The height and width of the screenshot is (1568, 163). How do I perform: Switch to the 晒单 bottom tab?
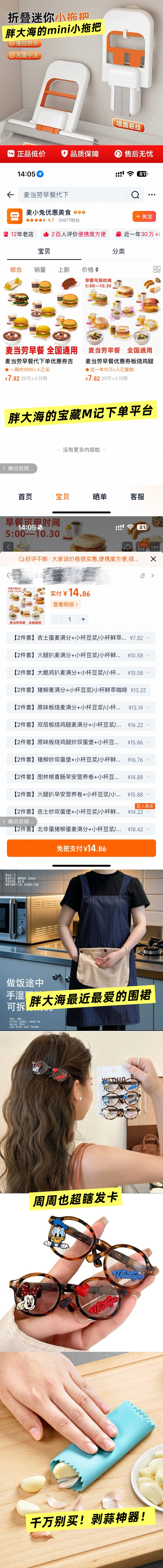100,497
